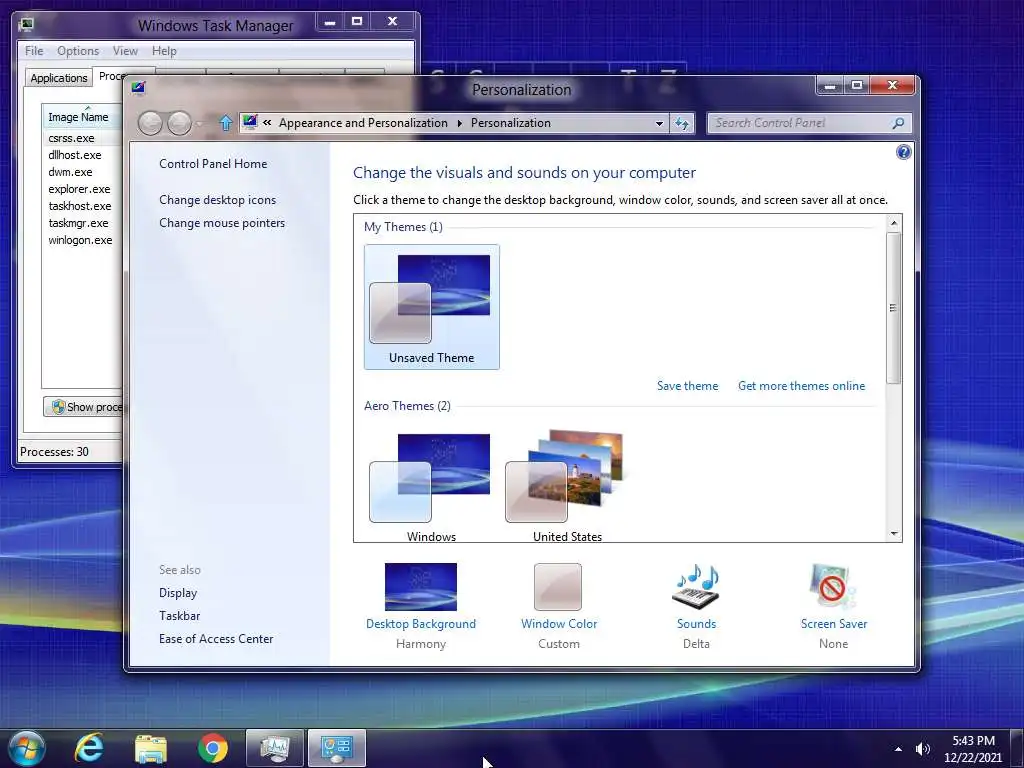
Task: Open the blue Help question mark icon
Action: click(903, 152)
